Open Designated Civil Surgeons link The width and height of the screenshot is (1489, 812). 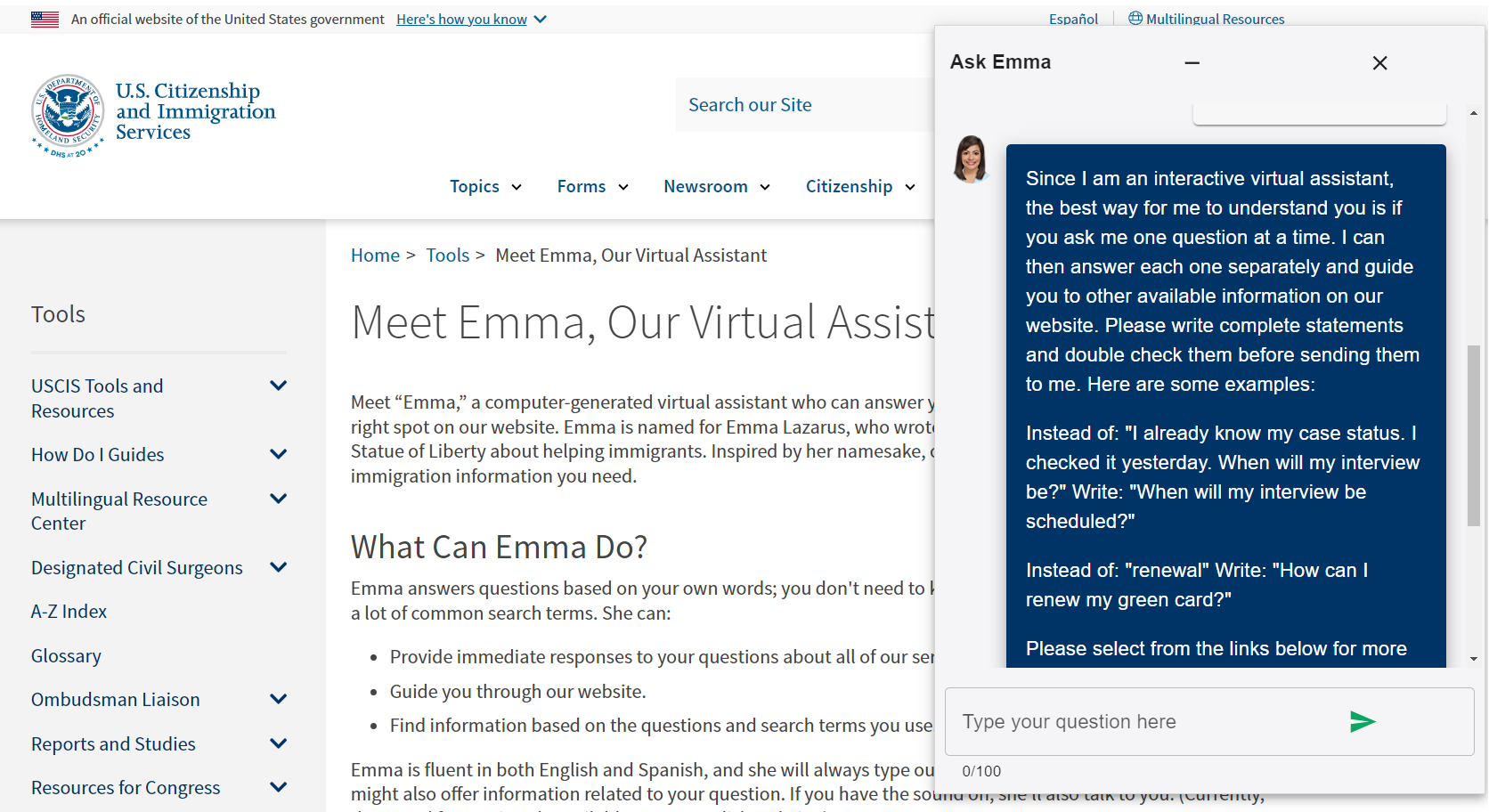pyautogui.click(x=136, y=568)
